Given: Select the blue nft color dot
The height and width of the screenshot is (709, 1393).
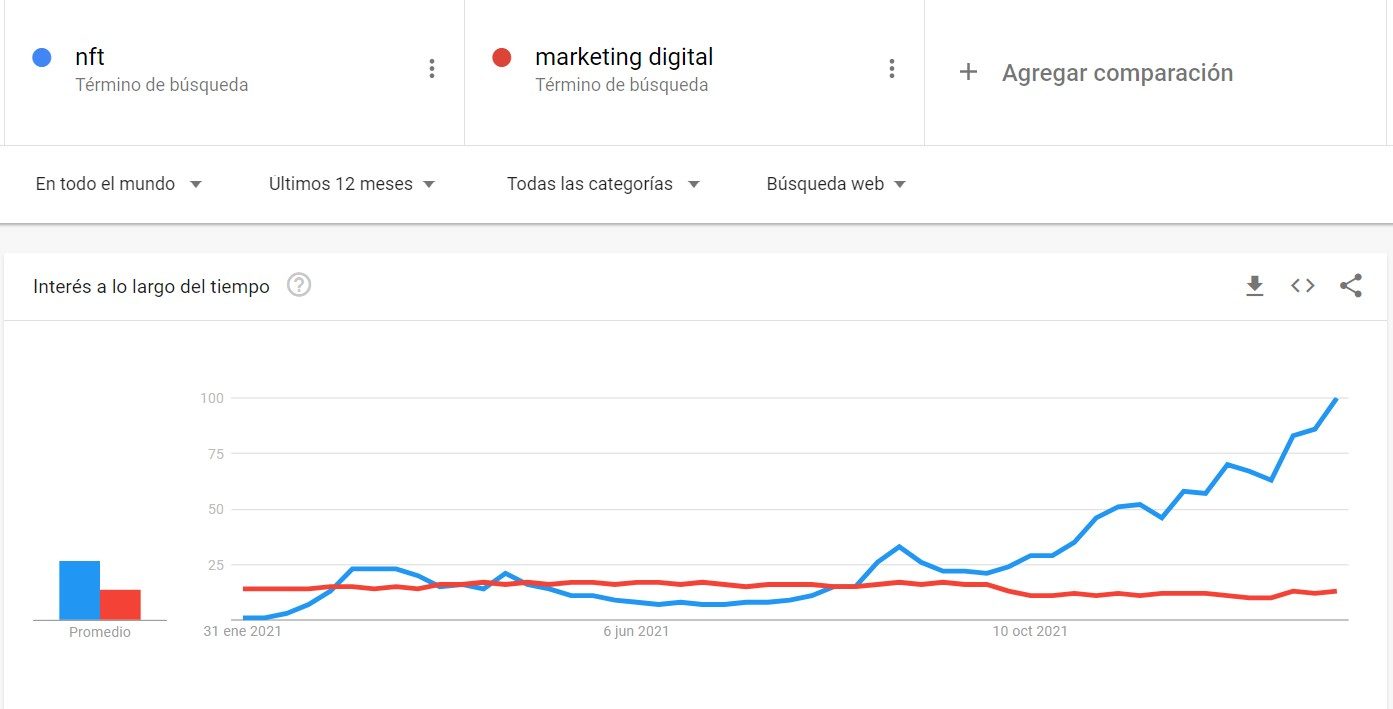Looking at the screenshot, I should 42,58.
